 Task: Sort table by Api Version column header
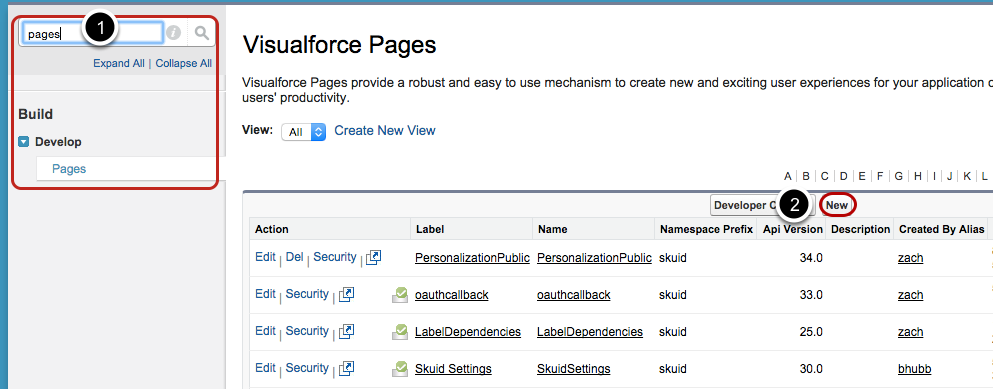pos(792,229)
